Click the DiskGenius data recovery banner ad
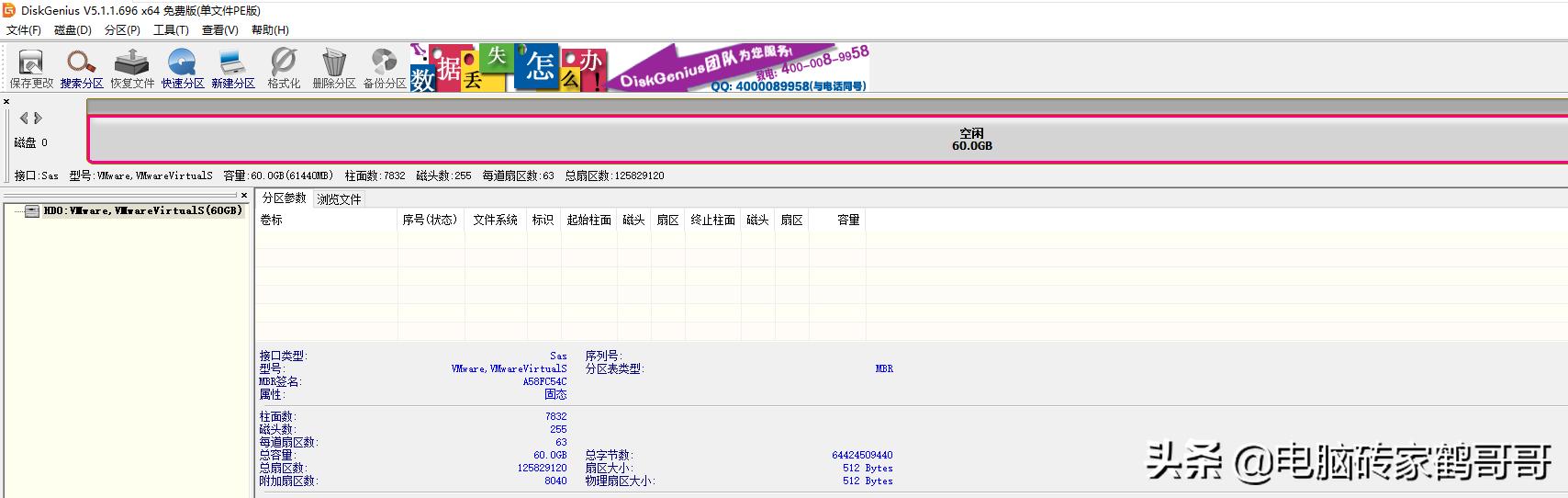 click(639, 68)
